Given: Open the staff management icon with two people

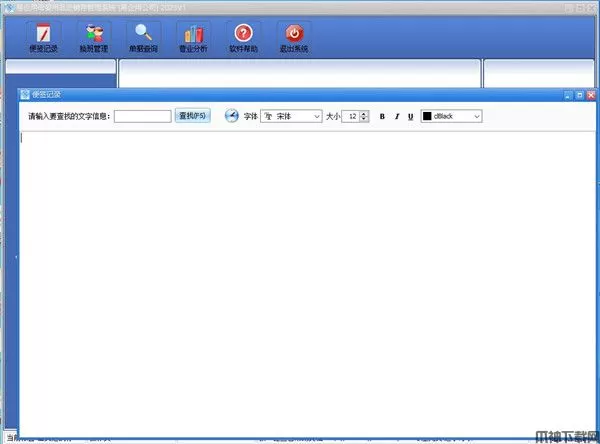Looking at the screenshot, I should pyautogui.click(x=94, y=38).
